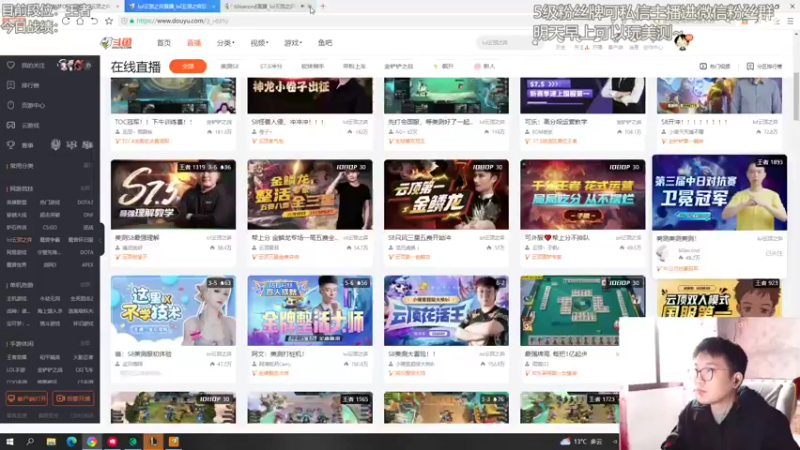
Task: Open the 云顶花活王 stream thumbnail
Action: click(446, 311)
